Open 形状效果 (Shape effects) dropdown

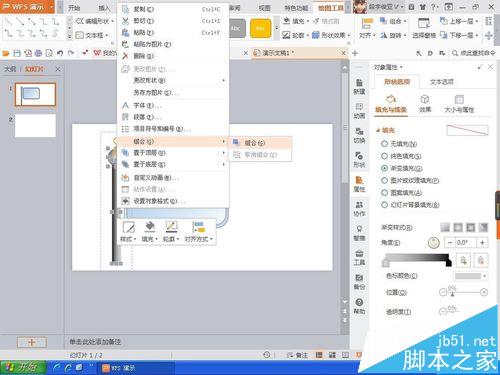pyautogui.click(x=331, y=35)
